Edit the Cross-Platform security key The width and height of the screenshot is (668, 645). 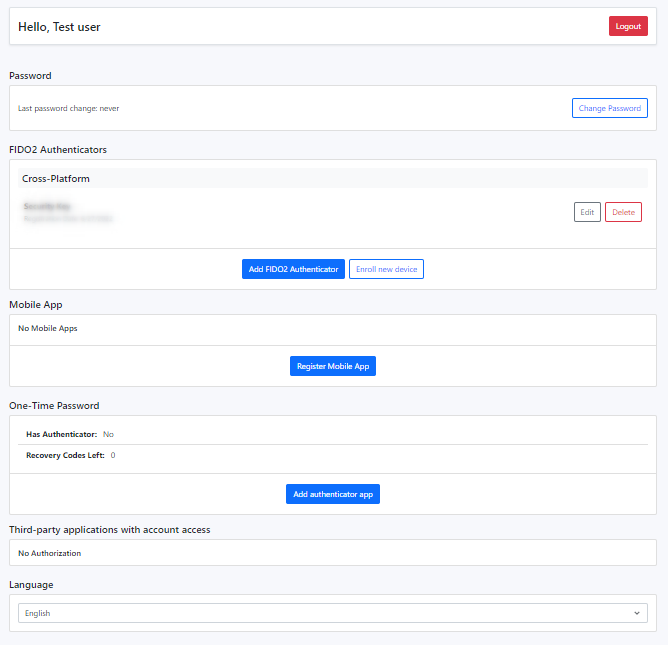[587, 212]
